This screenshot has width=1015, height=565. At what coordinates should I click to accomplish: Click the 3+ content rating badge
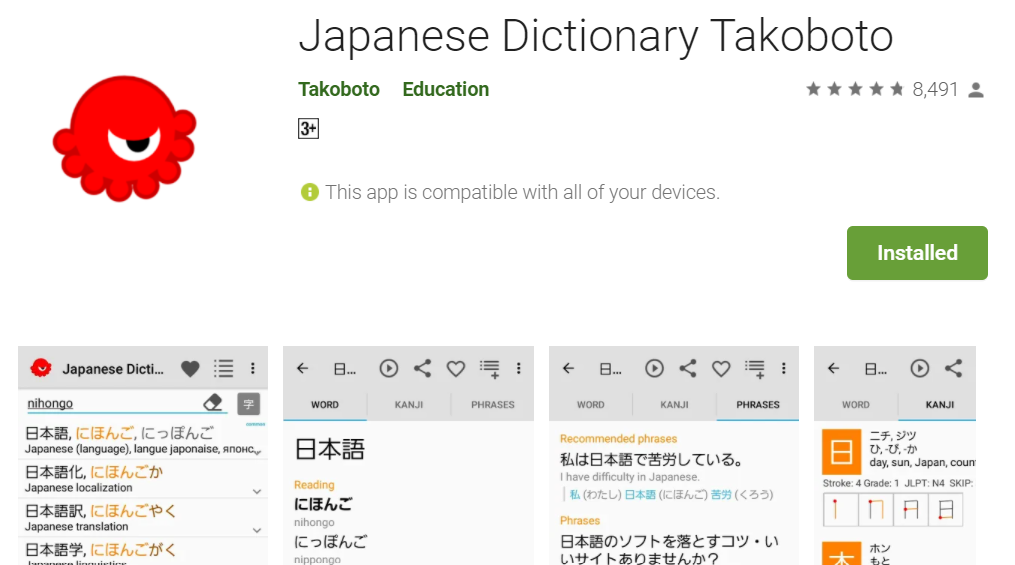(x=308, y=129)
